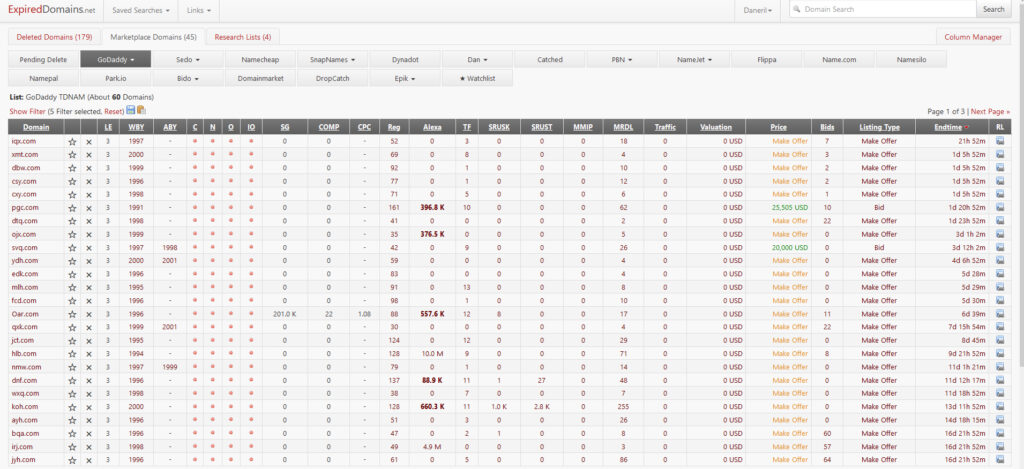Hide the ydh.com row with X icon

89,261
